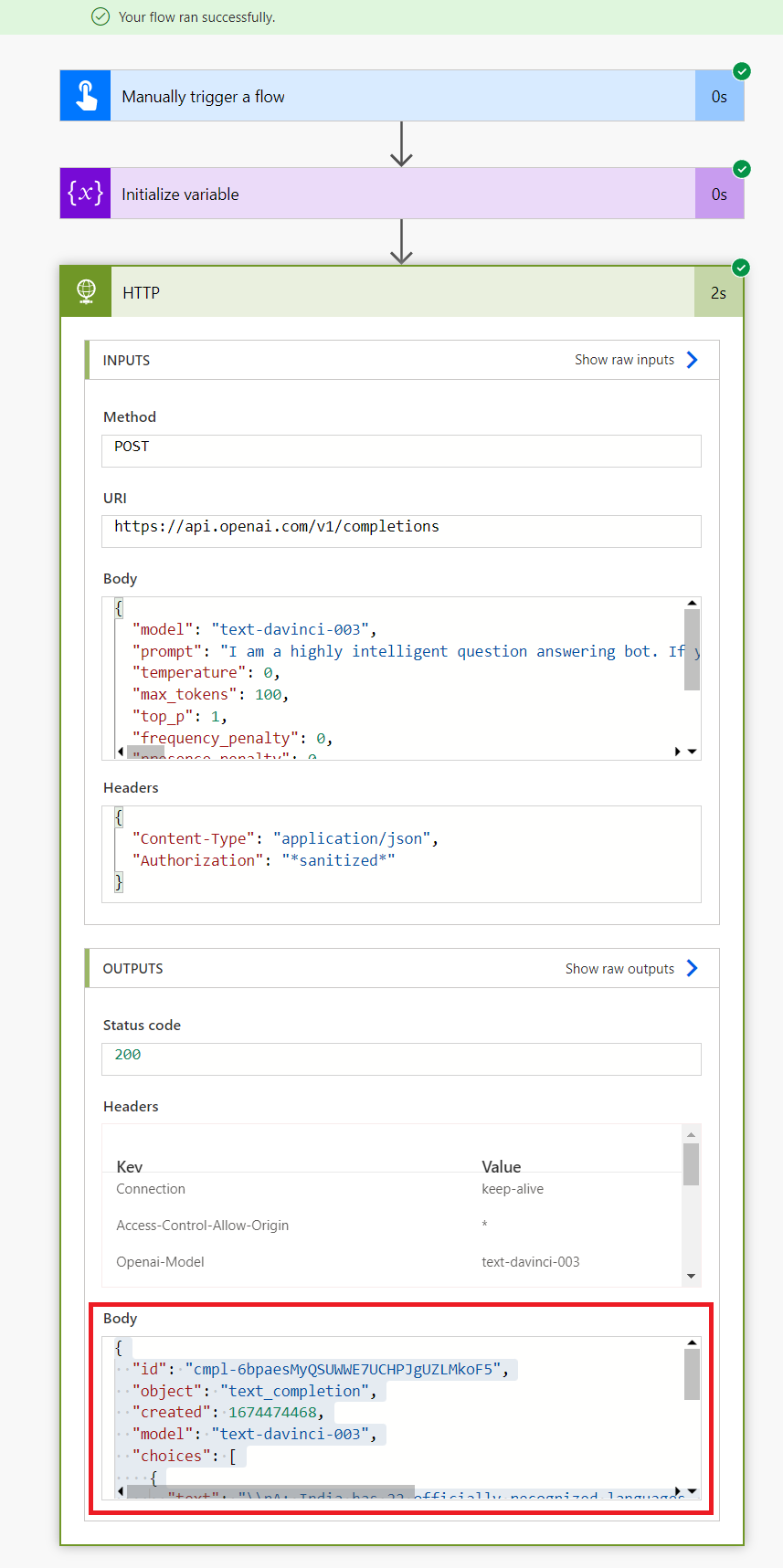This screenshot has width=783, height=1568.
Task: Click the Show raw inputs link
Action: (624, 360)
